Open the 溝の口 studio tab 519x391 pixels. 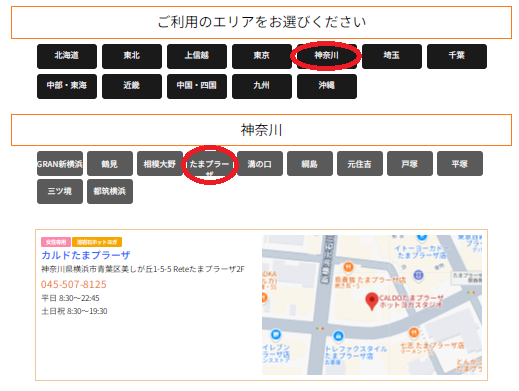260,164
